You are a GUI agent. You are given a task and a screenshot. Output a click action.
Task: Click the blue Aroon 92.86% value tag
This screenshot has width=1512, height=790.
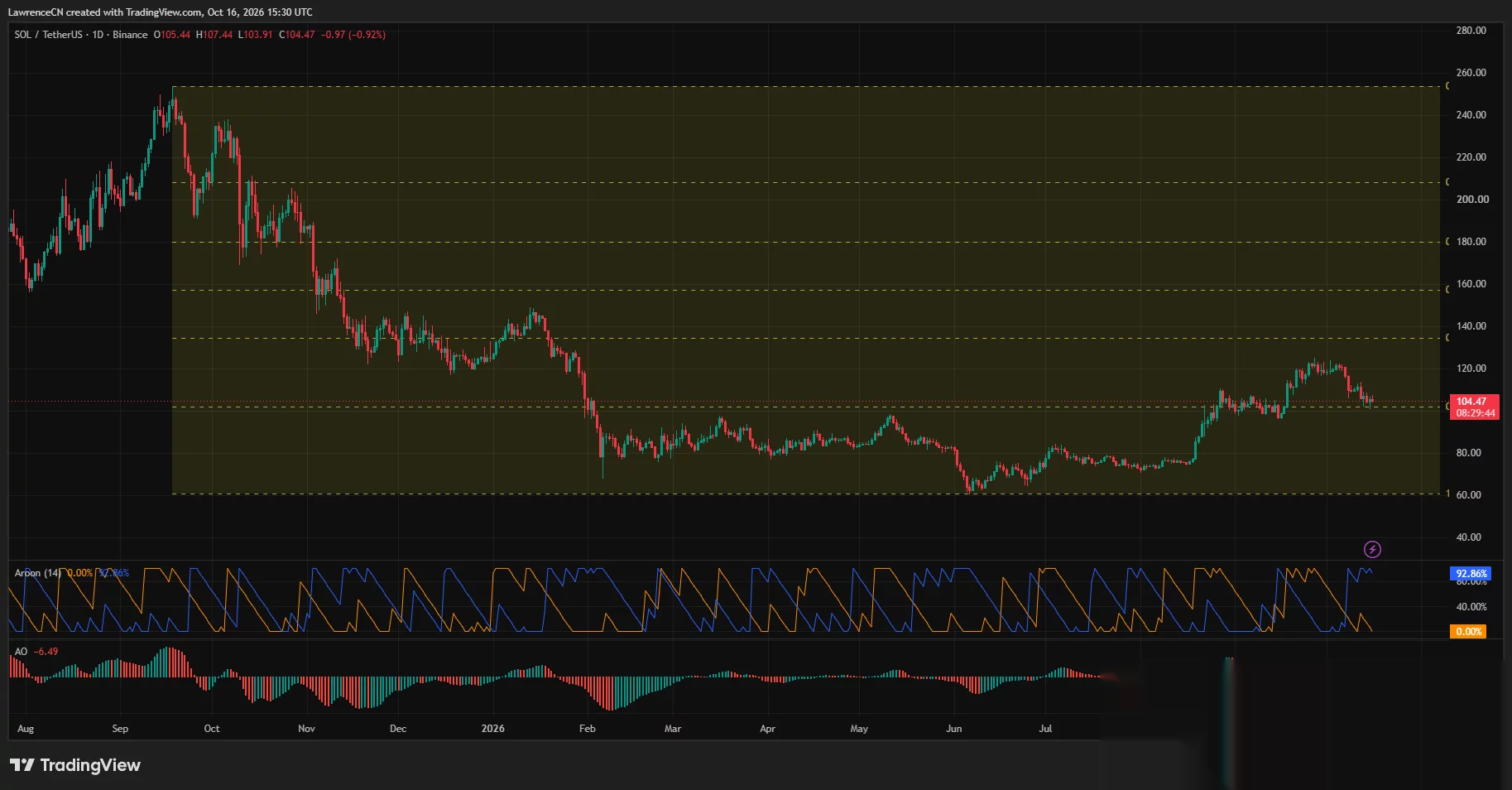pyautogui.click(x=1471, y=573)
